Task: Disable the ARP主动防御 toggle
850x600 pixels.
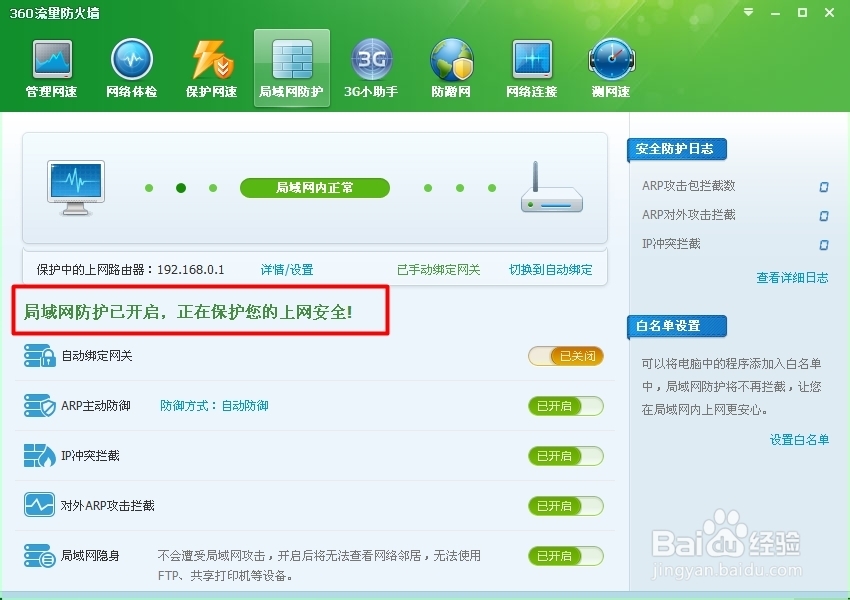Action: pyautogui.click(x=565, y=406)
